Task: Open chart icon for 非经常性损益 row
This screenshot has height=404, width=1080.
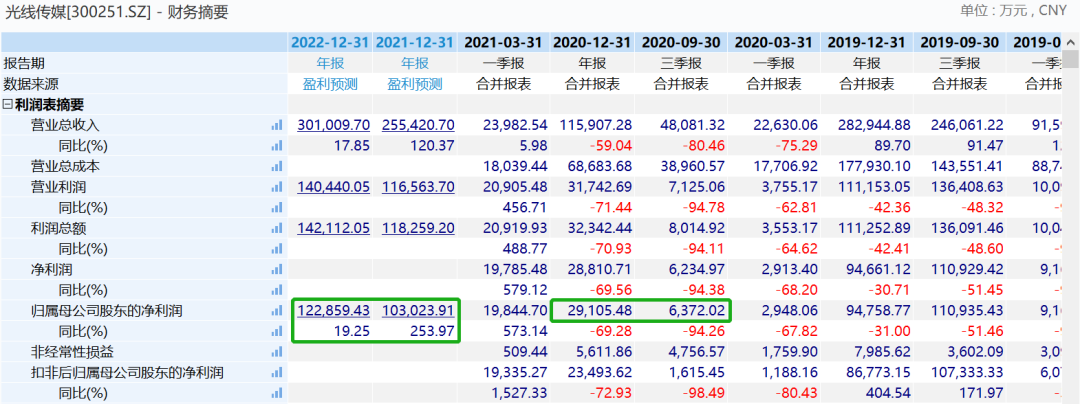Action: [277, 352]
